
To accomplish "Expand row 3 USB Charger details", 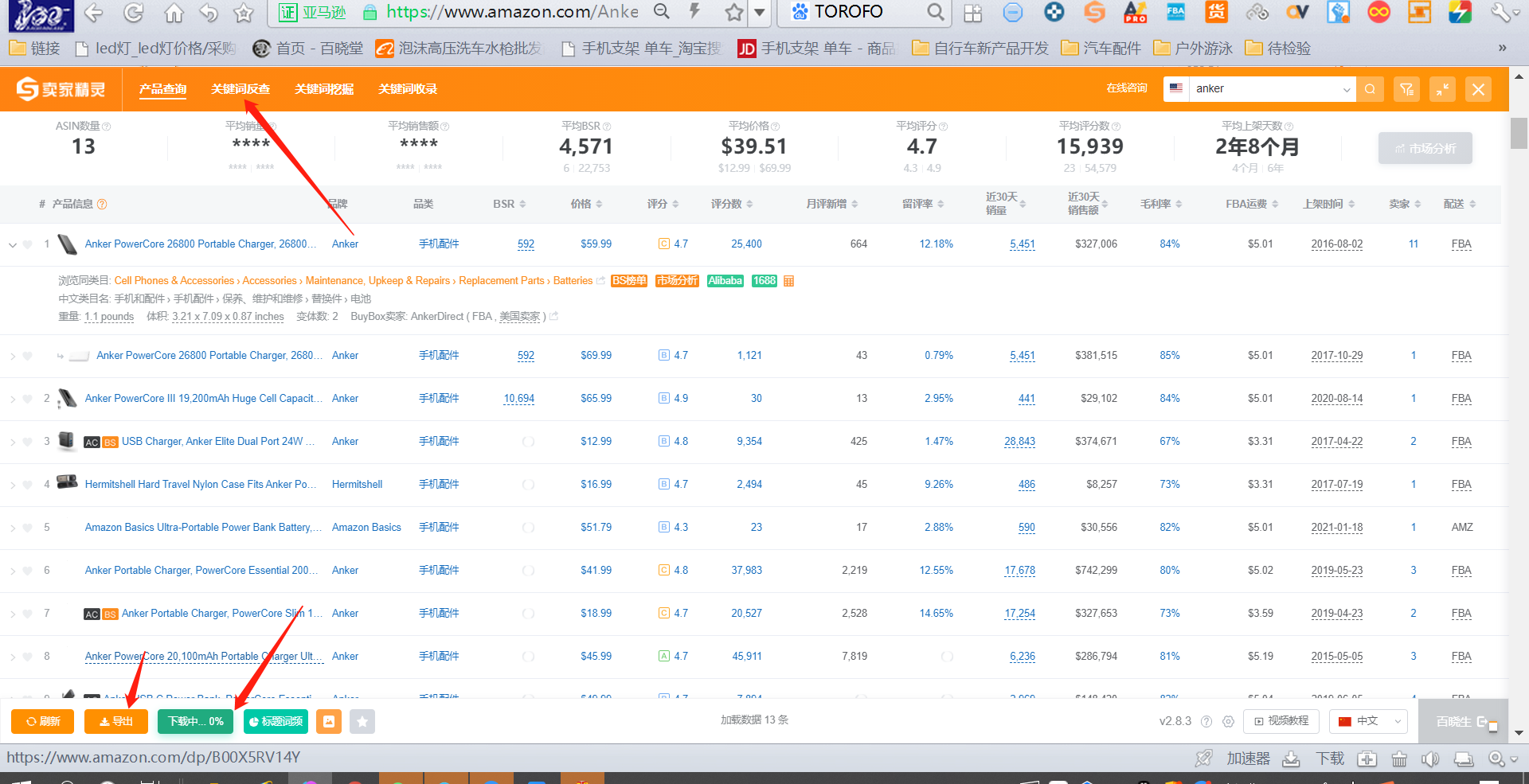I will [x=13, y=443].
